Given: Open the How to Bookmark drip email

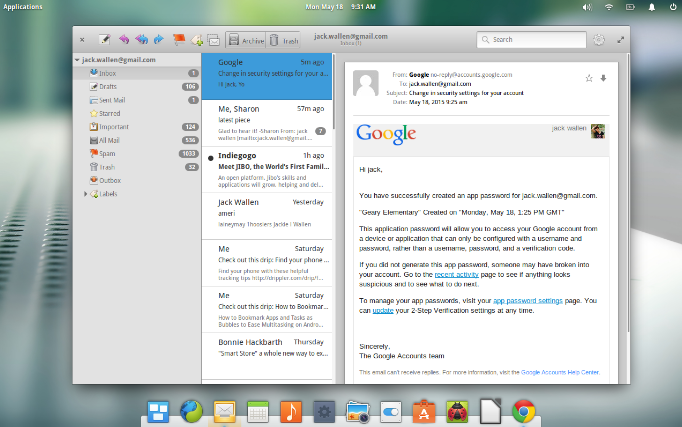Looking at the screenshot, I should point(267,310).
